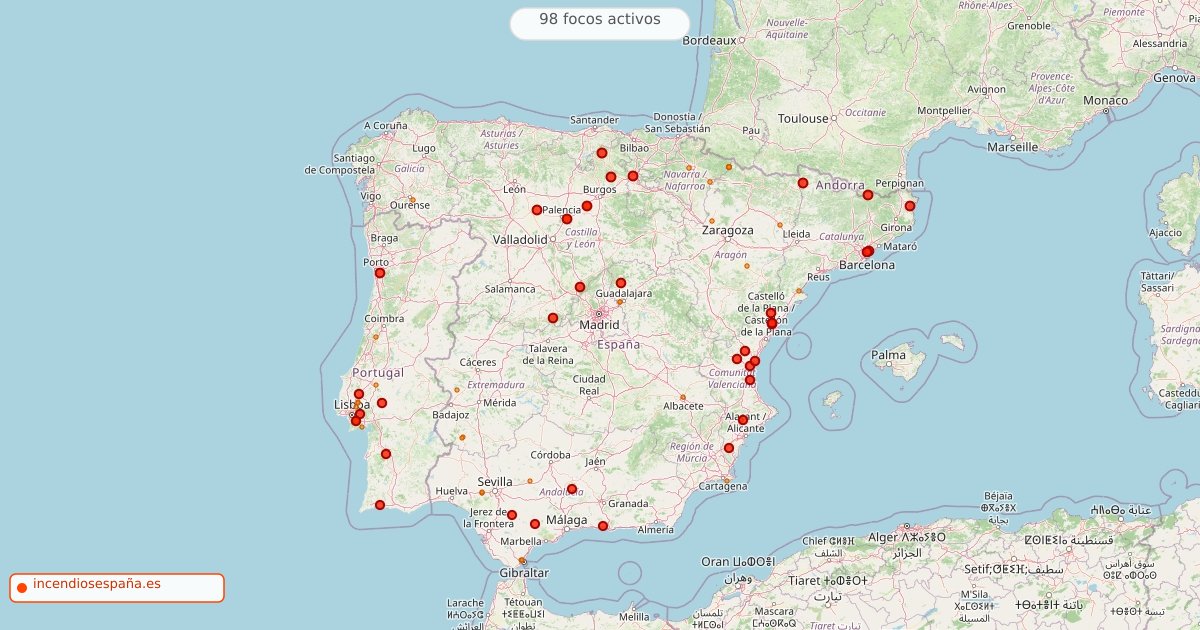Open the fire marker north of Cartagena on the coast
Viewport: 1200px width, 630px height.
(729, 448)
